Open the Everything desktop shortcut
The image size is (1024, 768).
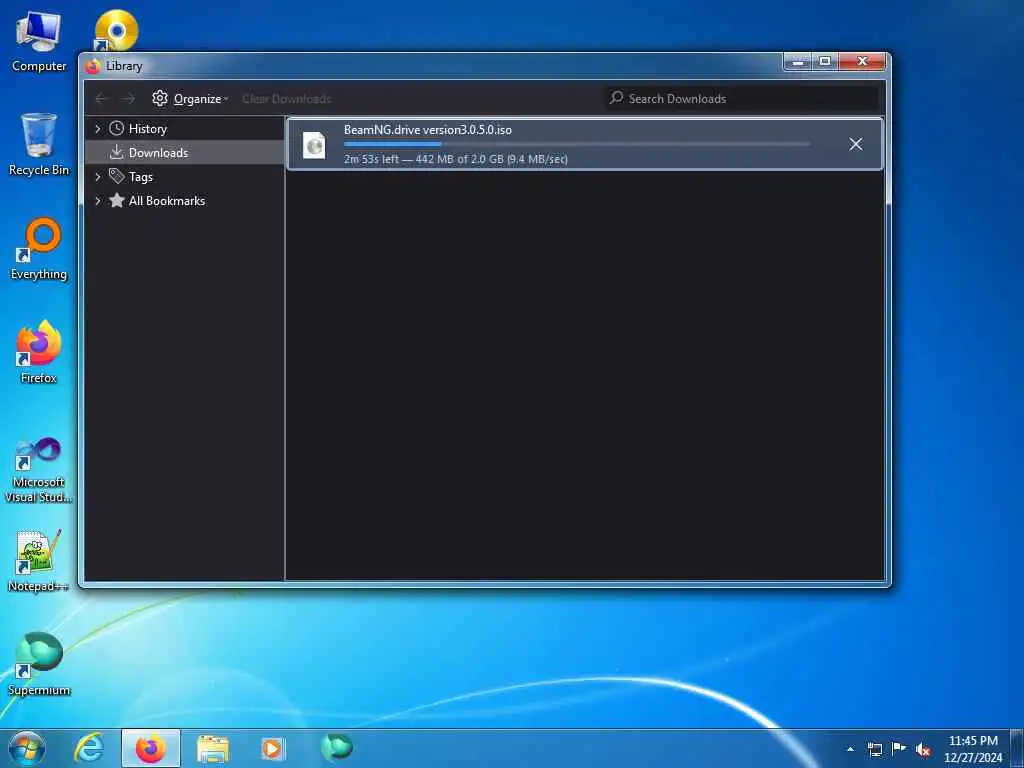(x=39, y=249)
